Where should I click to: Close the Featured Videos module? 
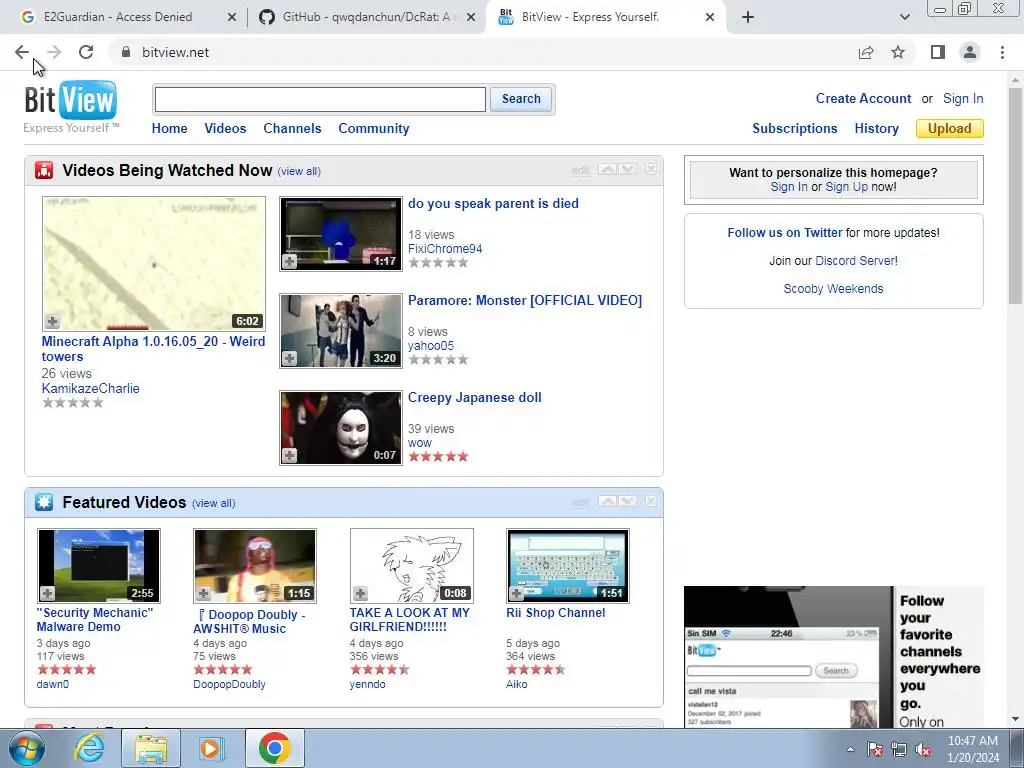651,500
